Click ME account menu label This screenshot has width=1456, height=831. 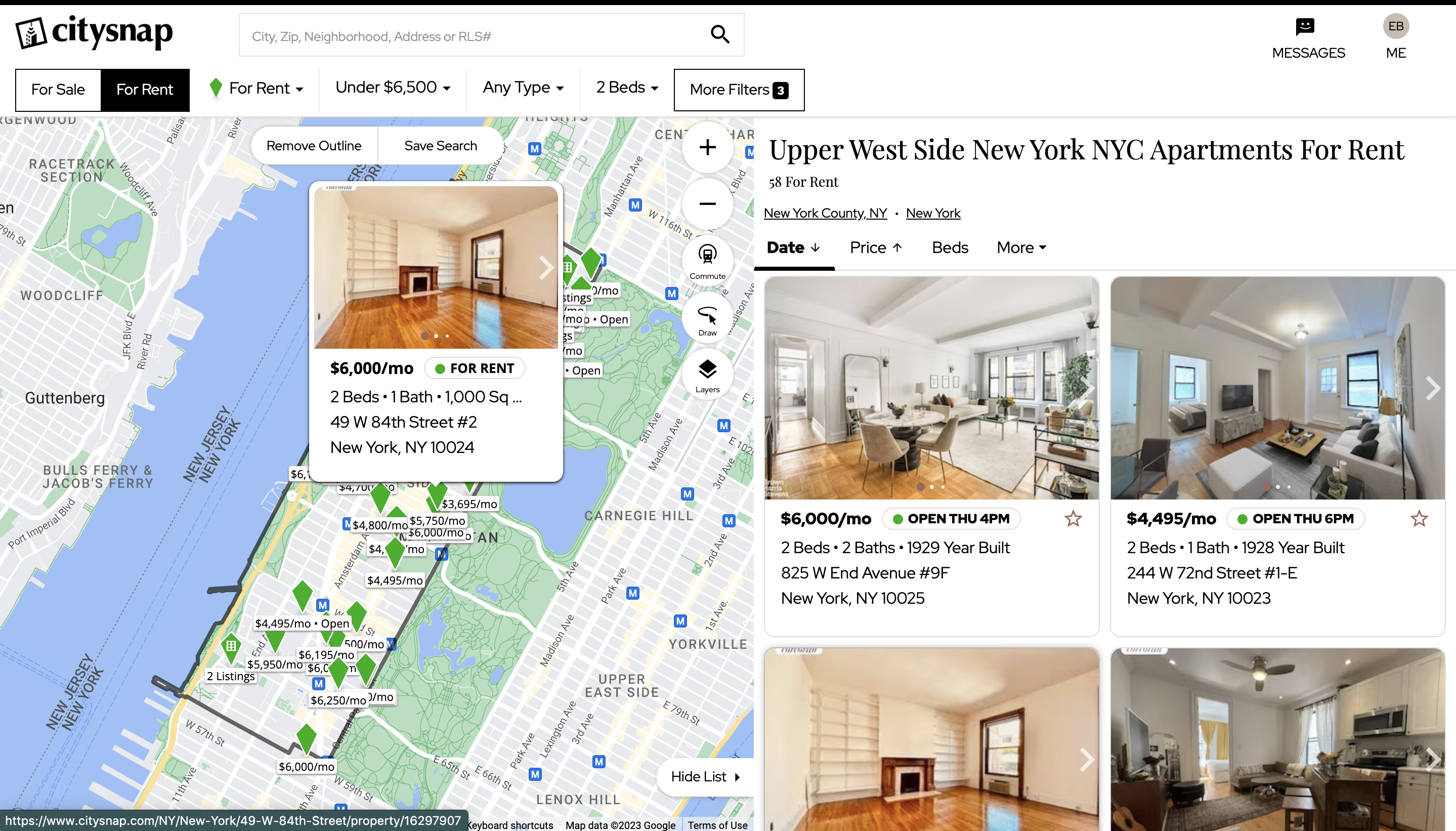1395,53
